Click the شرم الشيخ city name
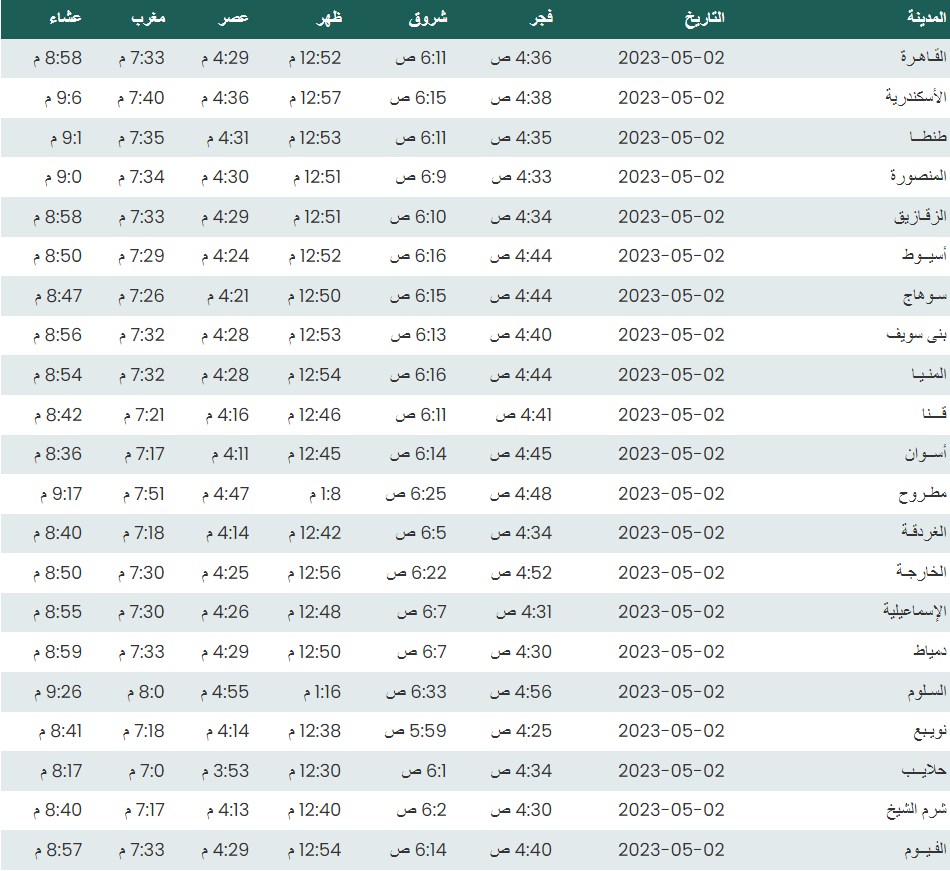 point(910,810)
